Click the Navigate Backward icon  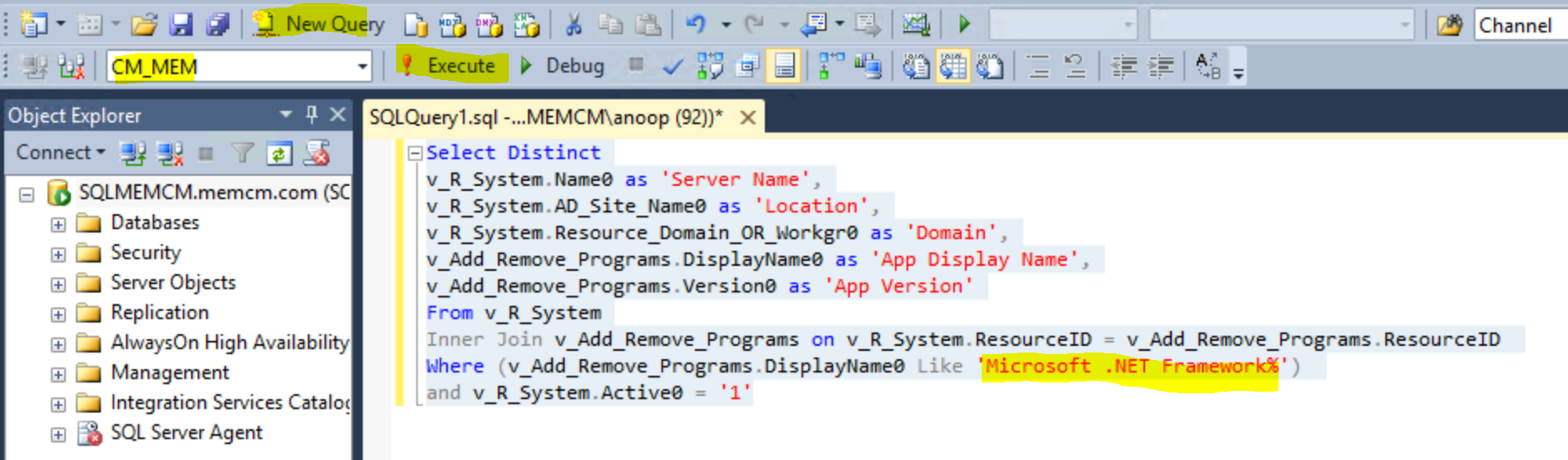813,25
